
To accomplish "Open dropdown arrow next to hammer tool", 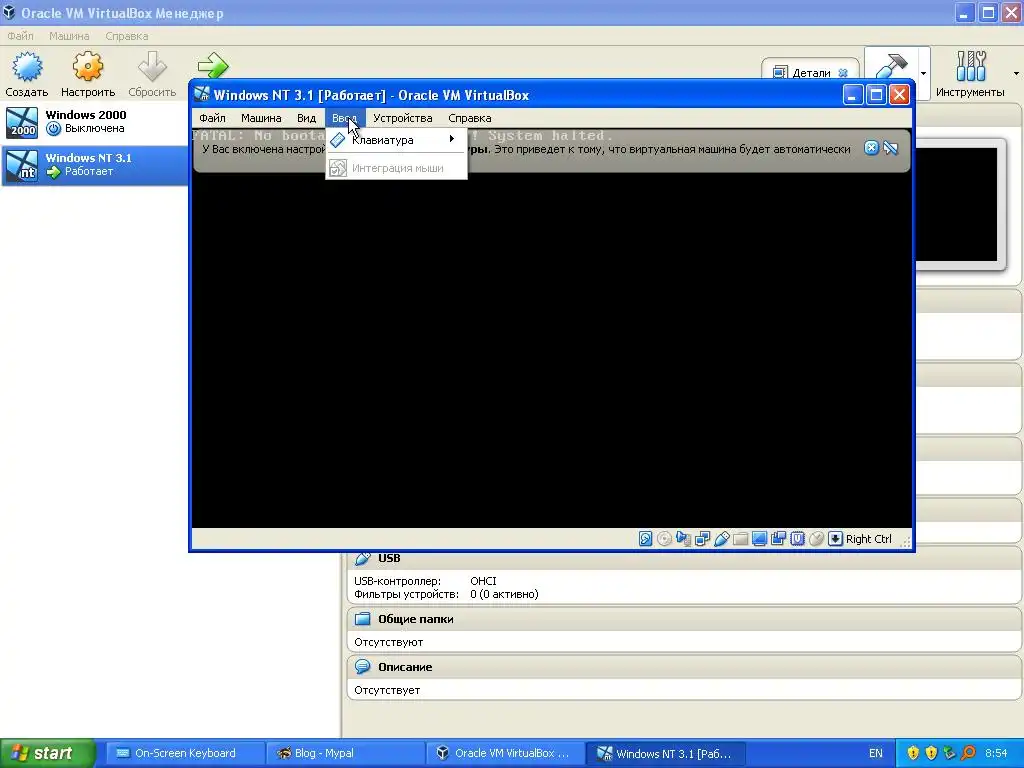I will point(923,73).
